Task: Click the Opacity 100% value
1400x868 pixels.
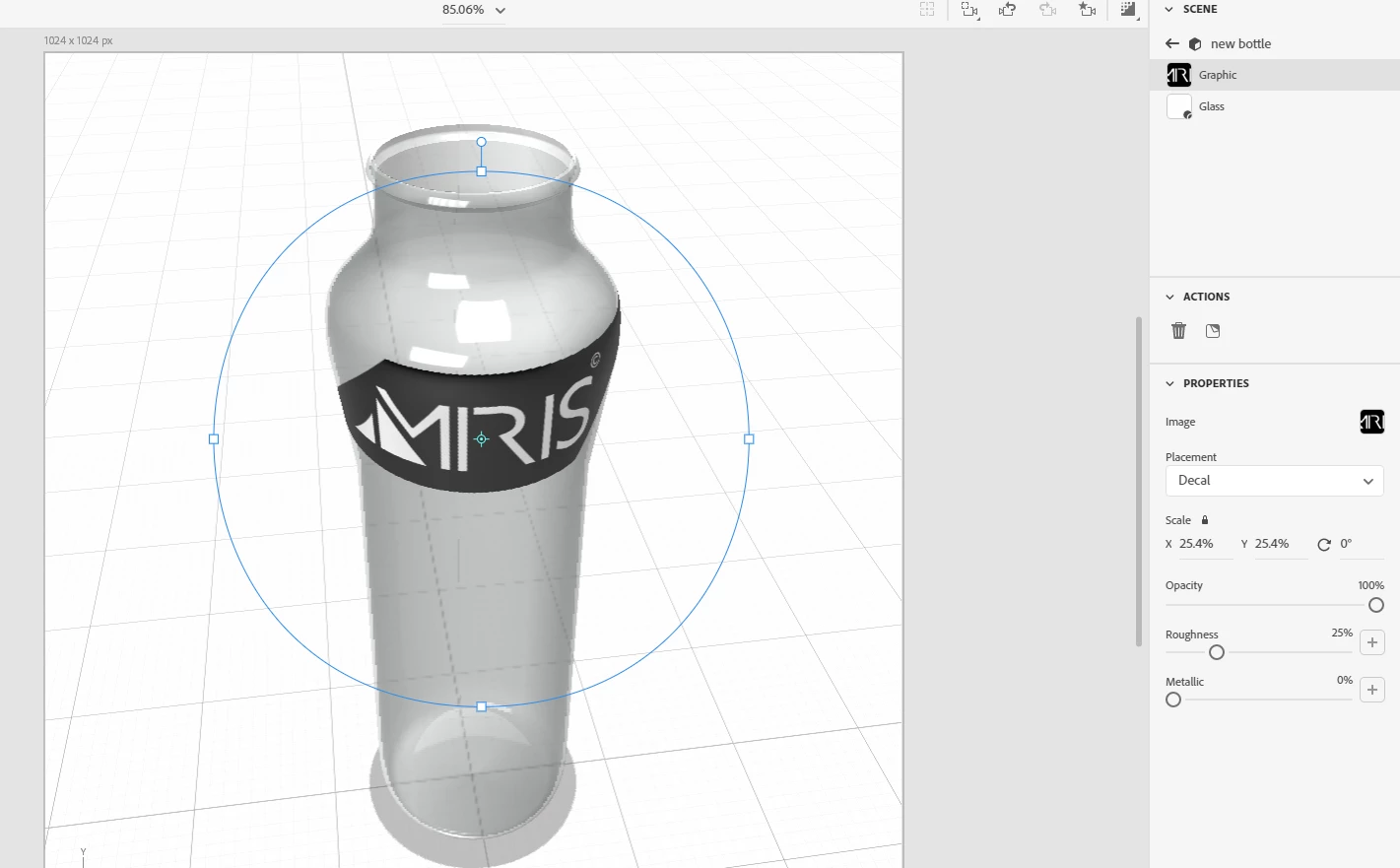Action: 1370,585
